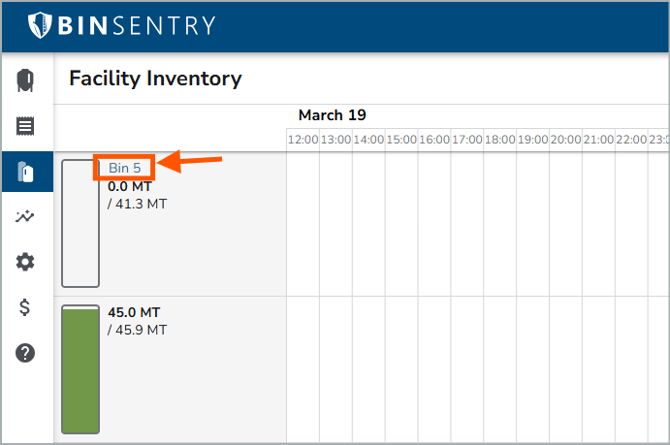Open the settings gear icon
670x445 pixels.
[x=26, y=262]
